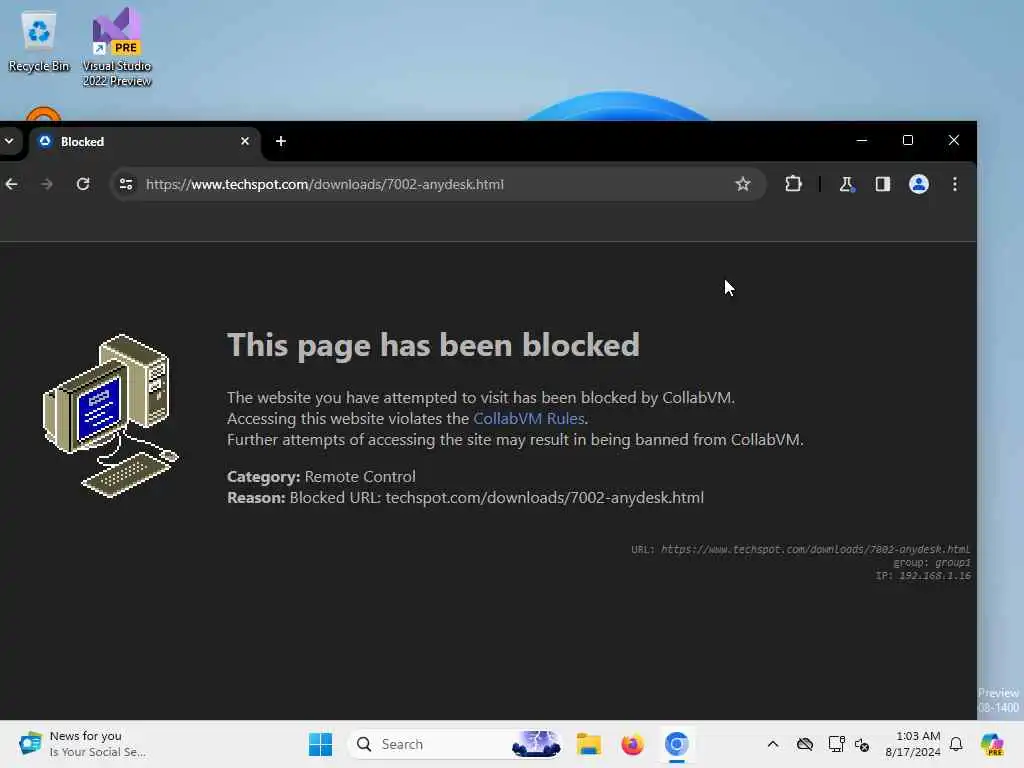Open the three-dot browser menu
This screenshot has height=768, width=1024.
[955, 184]
